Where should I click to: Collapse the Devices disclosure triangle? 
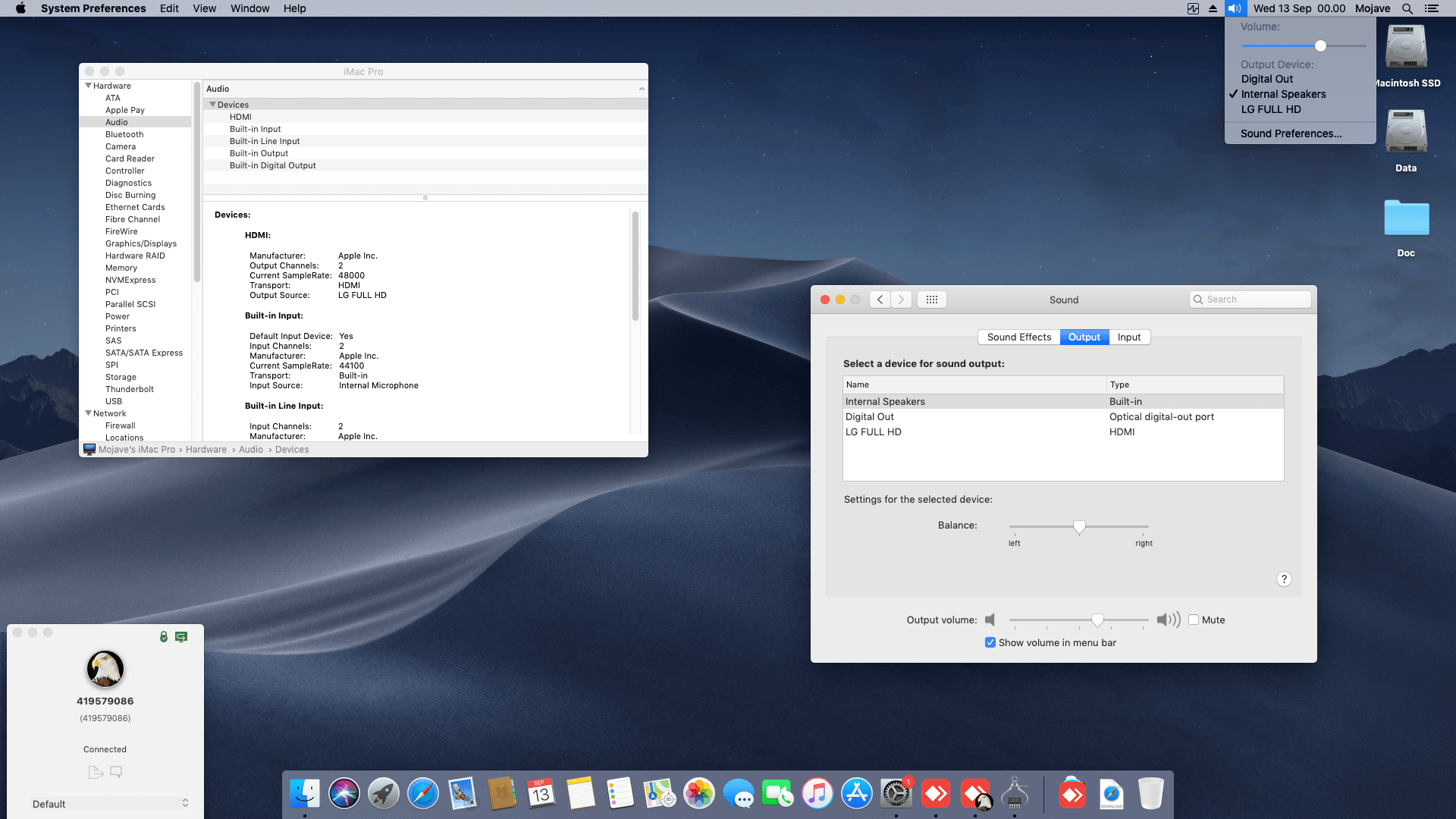tap(213, 105)
